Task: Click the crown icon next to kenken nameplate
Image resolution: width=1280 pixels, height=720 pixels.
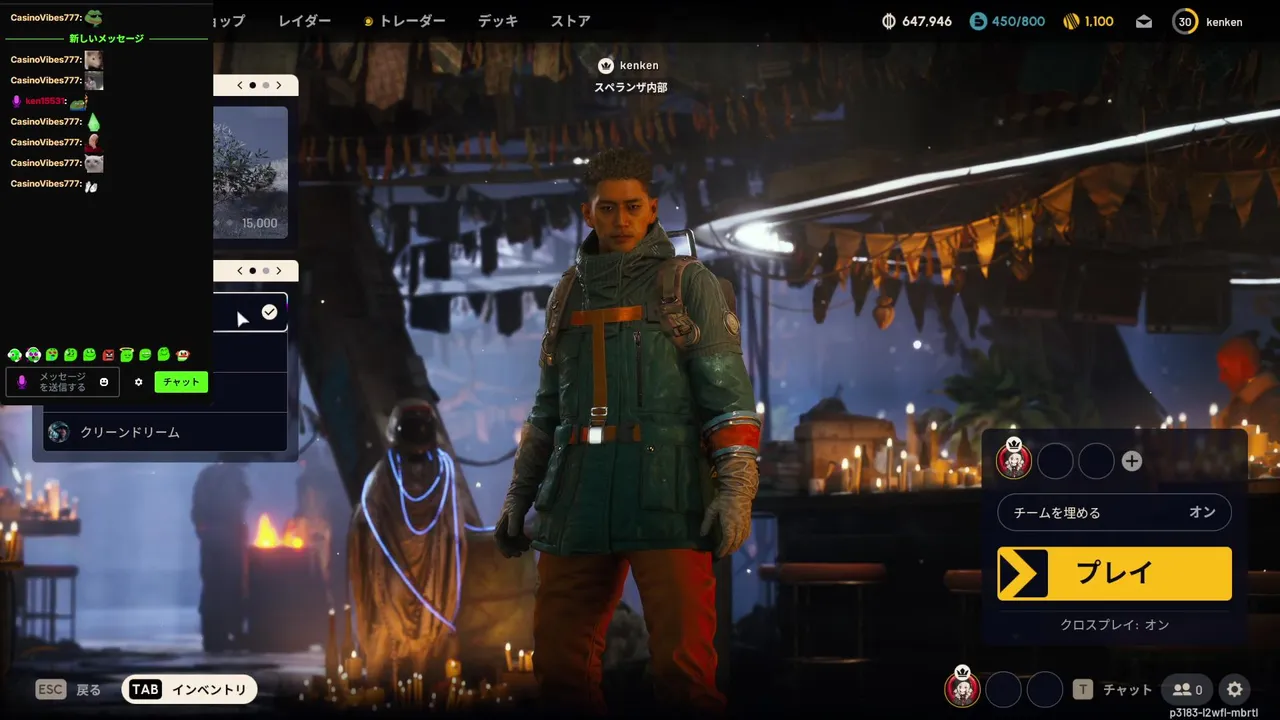Action: click(x=605, y=65)
